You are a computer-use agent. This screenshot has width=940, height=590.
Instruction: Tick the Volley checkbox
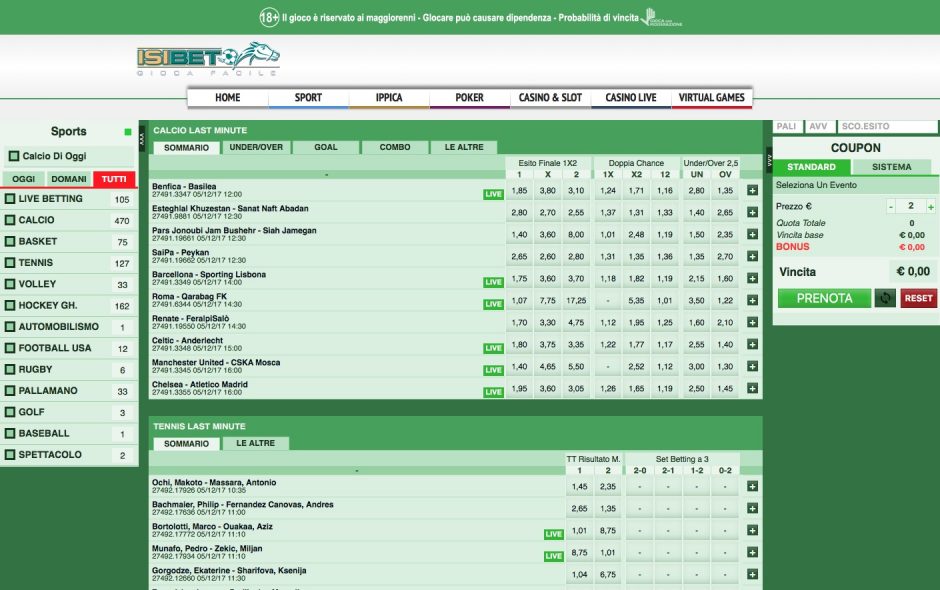pyautogui.click(x=10, y=284)
